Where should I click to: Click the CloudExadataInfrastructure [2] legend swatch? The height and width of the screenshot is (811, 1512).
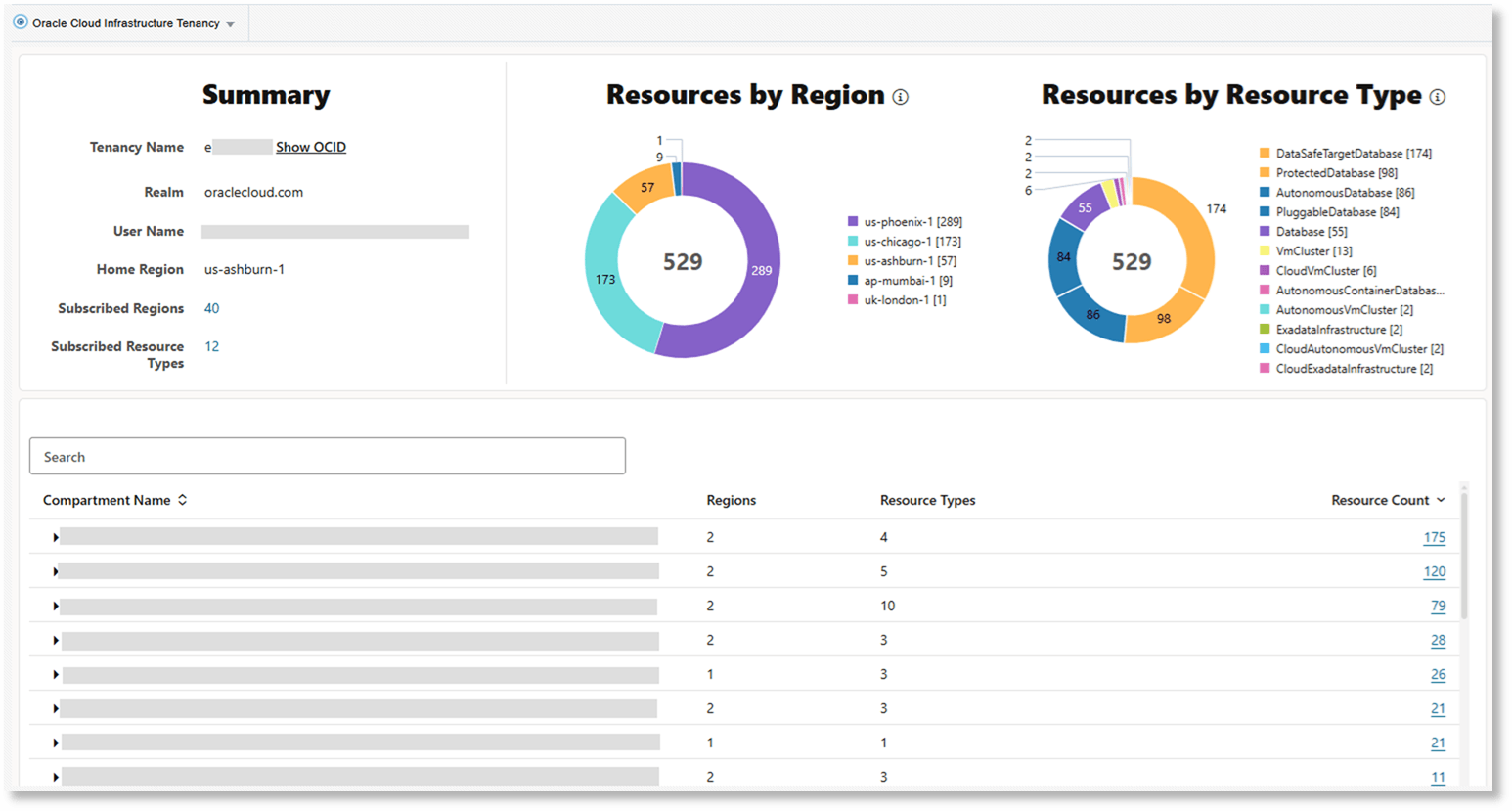[x=1265, y=369]
